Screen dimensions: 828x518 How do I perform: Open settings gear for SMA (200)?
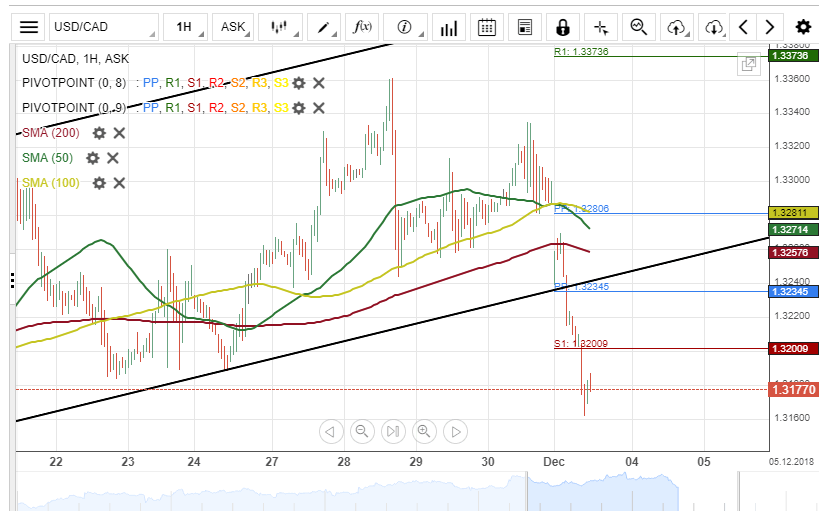coord(99,133)
